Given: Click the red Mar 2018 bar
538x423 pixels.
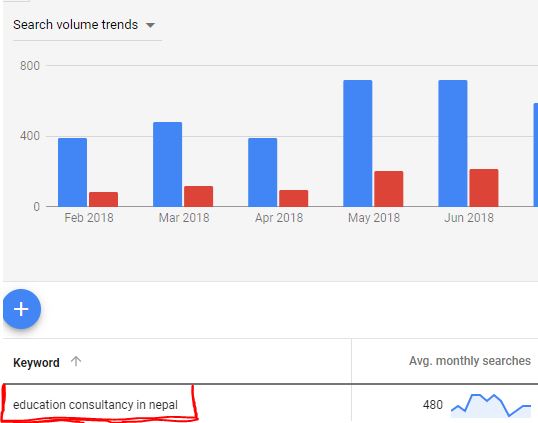Looking at the screenshot, I should click(198, 196).
